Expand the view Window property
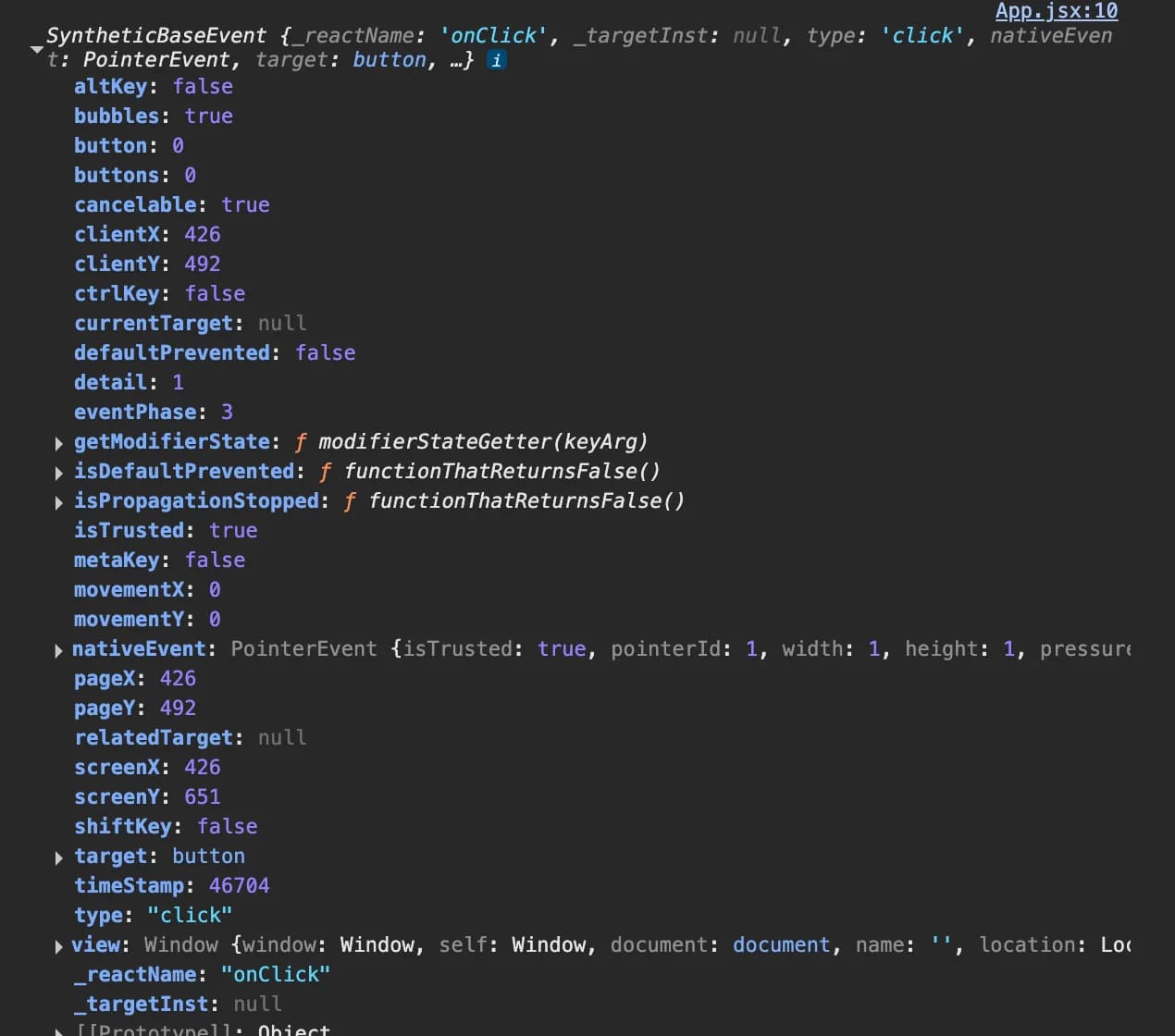The width and height of the screenshot is (1175, 1036). pos(59,946)
